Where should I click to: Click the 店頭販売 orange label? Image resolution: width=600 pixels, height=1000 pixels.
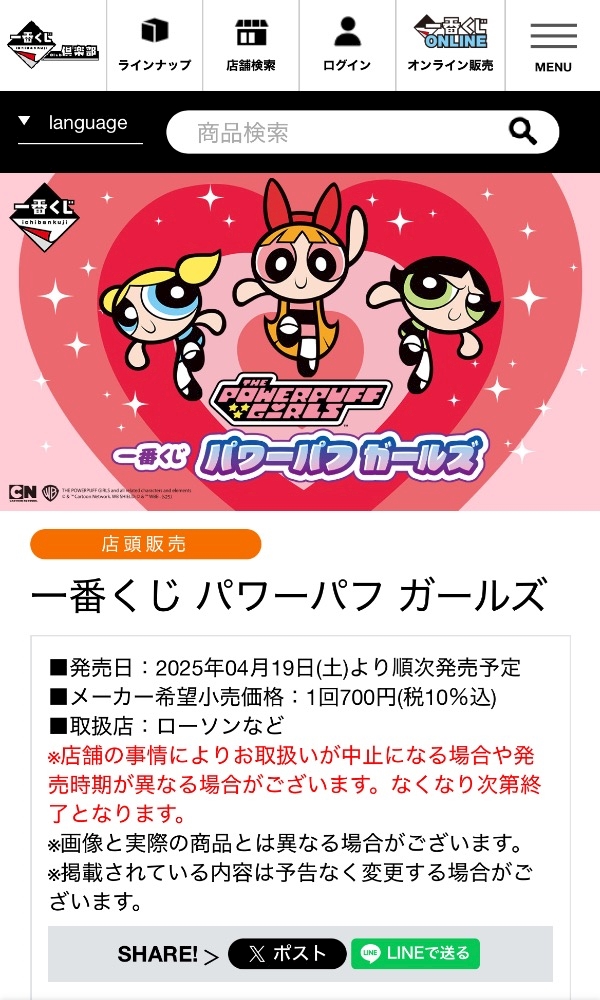145,544
